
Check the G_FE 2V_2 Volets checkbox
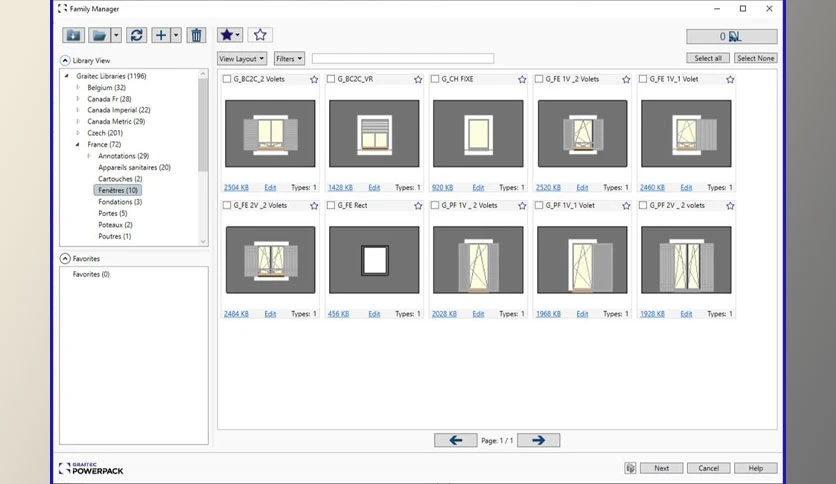point(227,205)
